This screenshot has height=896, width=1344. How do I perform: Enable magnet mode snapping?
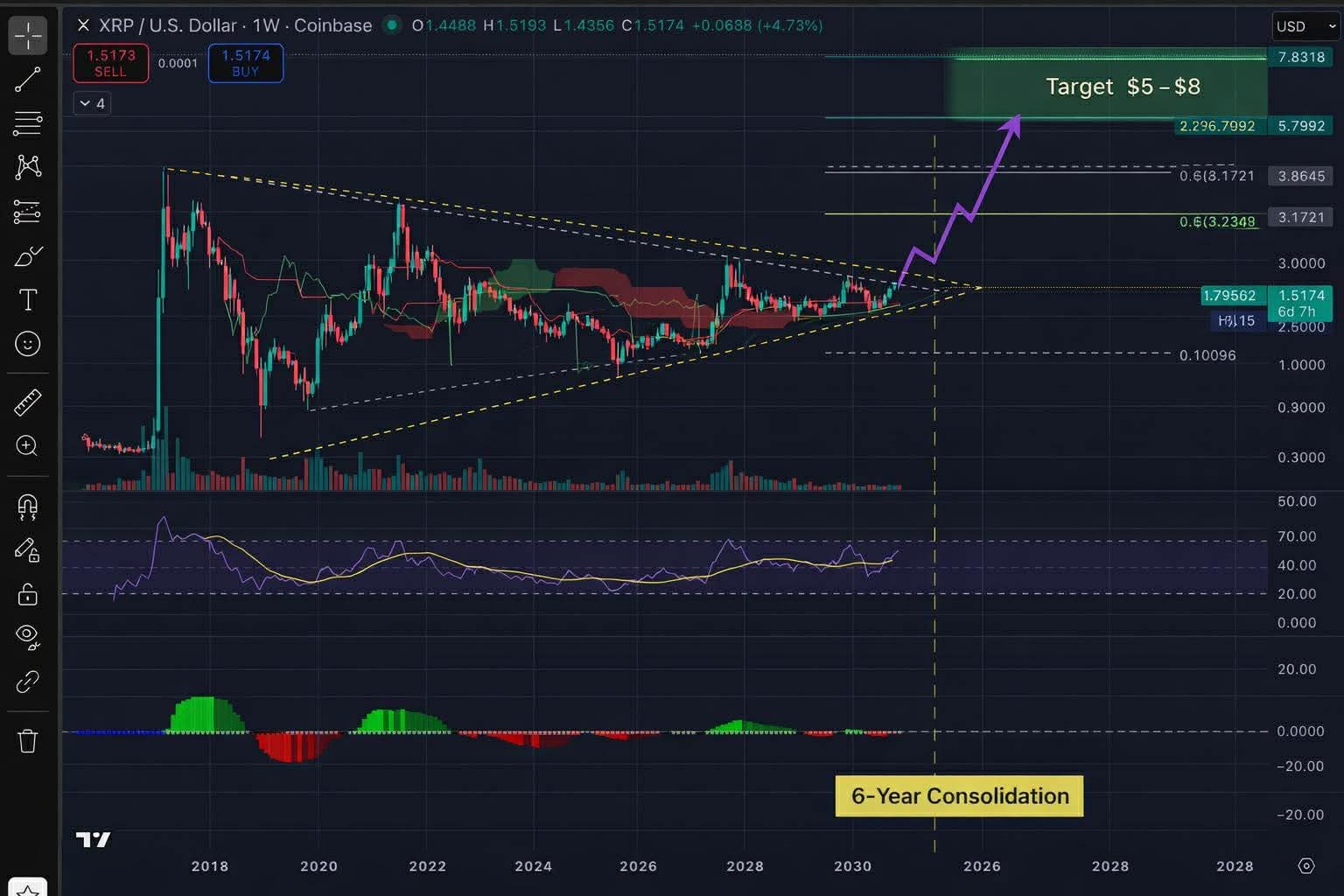tap(28, 507)
